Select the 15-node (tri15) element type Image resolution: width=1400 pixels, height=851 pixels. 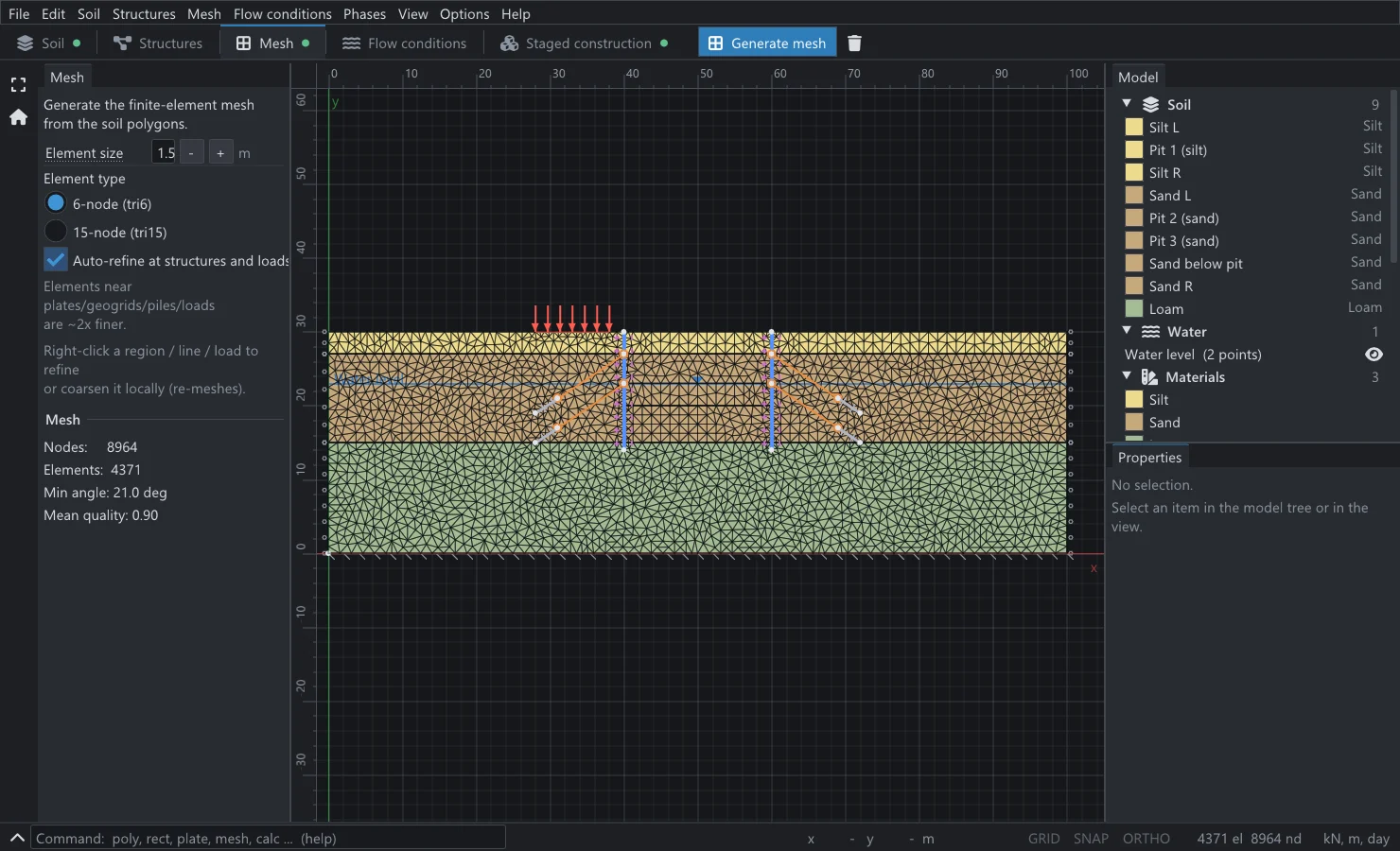[x=56, y=232]
